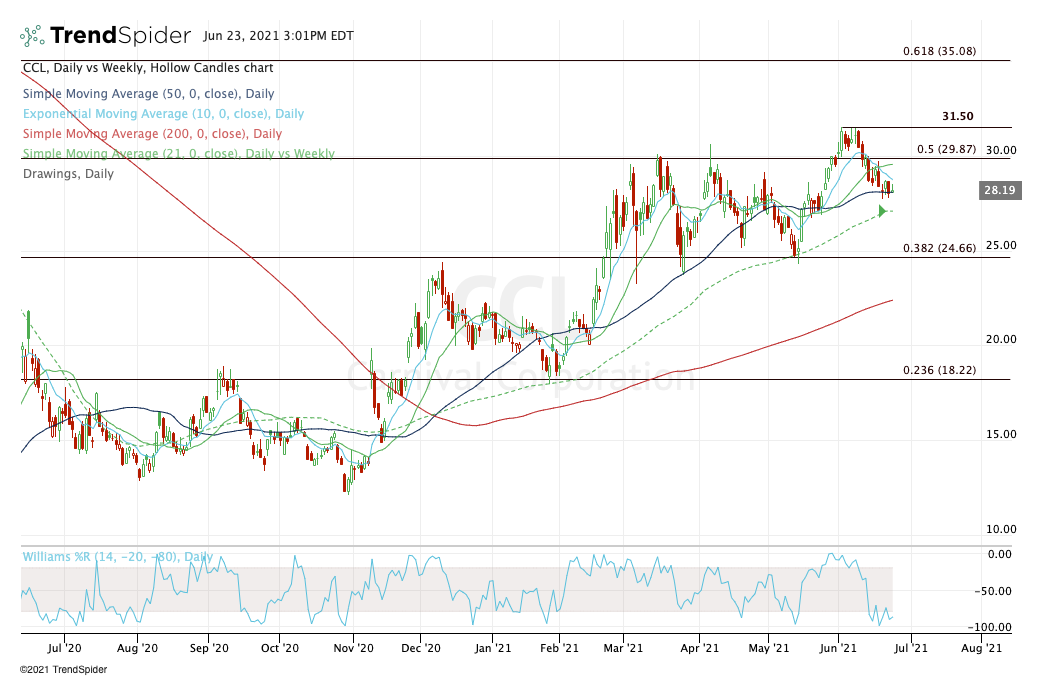This screenshot has width=1042, height=679.
Task: Click the TrendSpider brand name text
Action: tap(120, 35)
